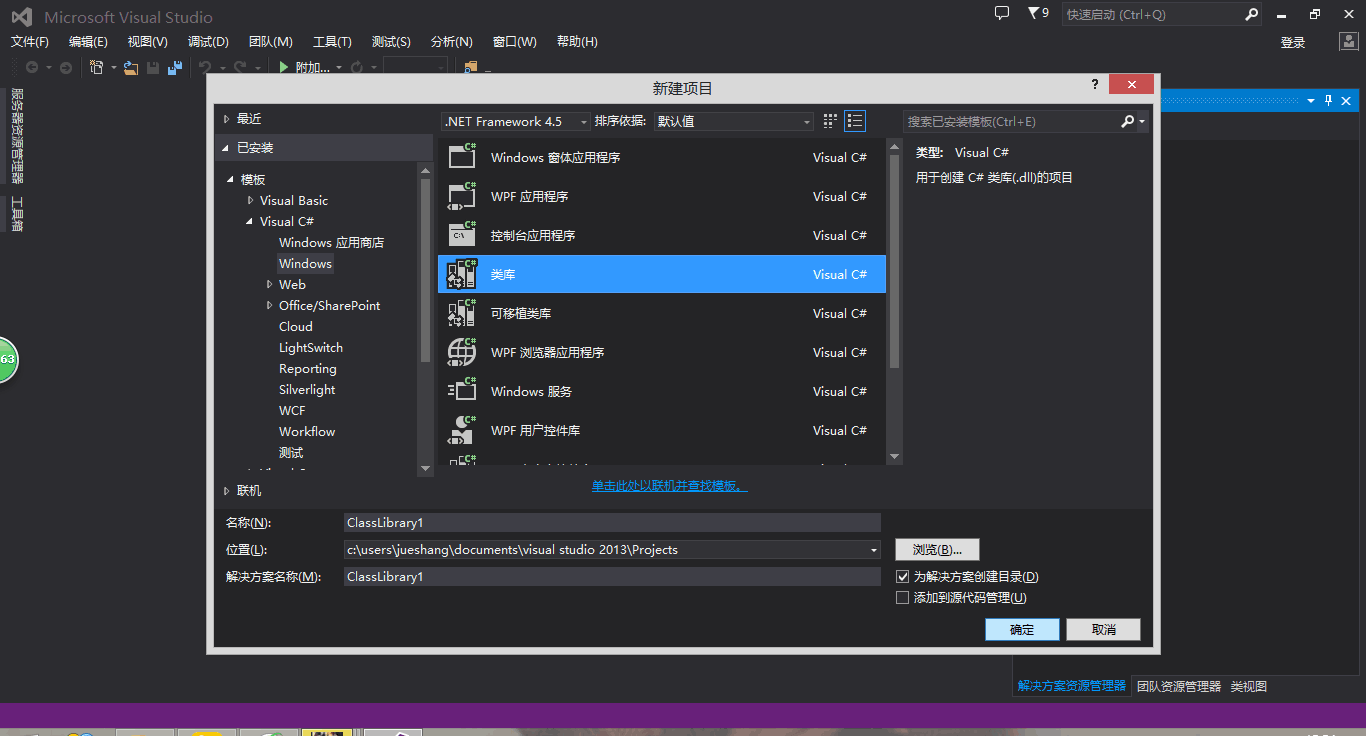The width and height of the screenshot is (1366, 736).
Task: Open the 工具(T) menu
Action: point(332,41)
